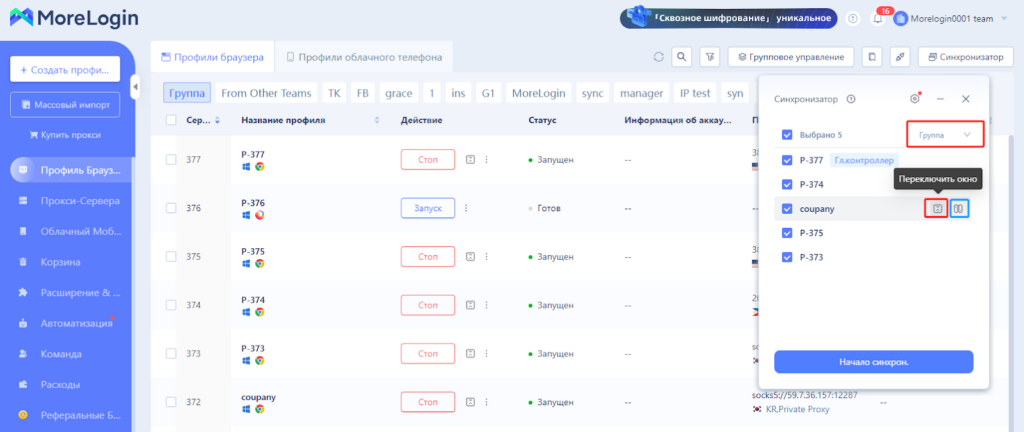Image resolution: width=1024 pixels, height=432 pixels.
Task: Click the blue split-window icon for coupany
Action: pos(959,209)
